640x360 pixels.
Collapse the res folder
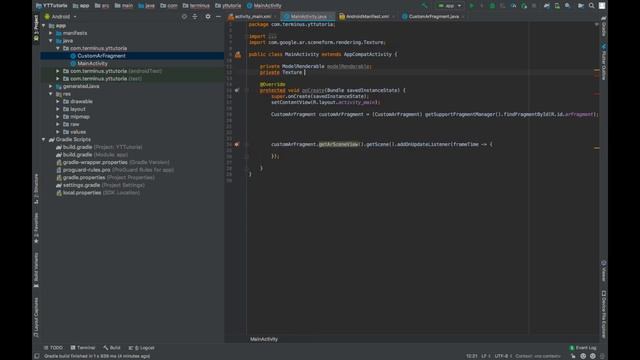point(51,94)
